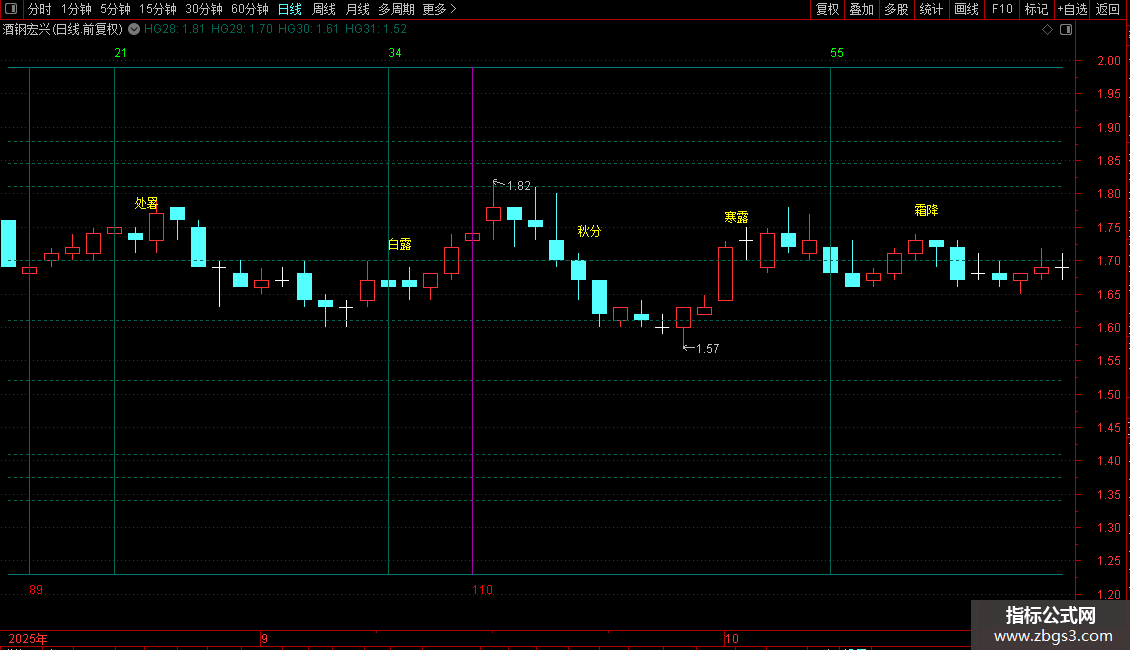The height and width of the screenshot is (650, 1130).
Task: Click the first cyan candle at left edge
Action: pos(8,244)
